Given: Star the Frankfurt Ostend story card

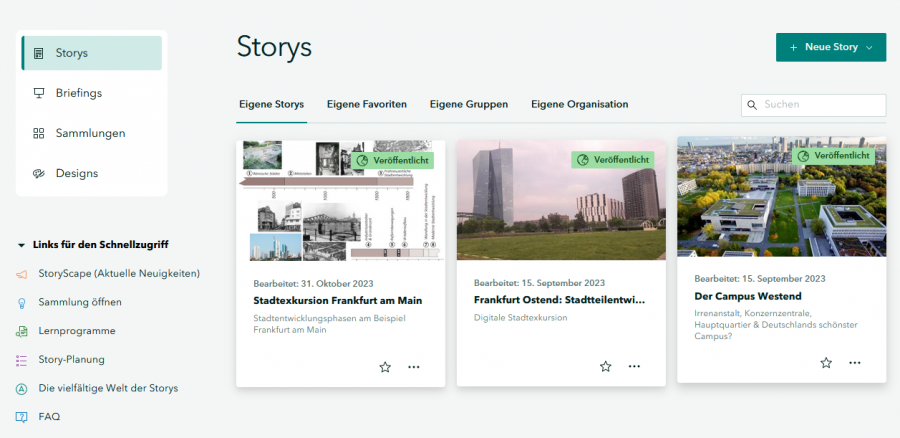Looking at the screenshot, I should point(605,366).
